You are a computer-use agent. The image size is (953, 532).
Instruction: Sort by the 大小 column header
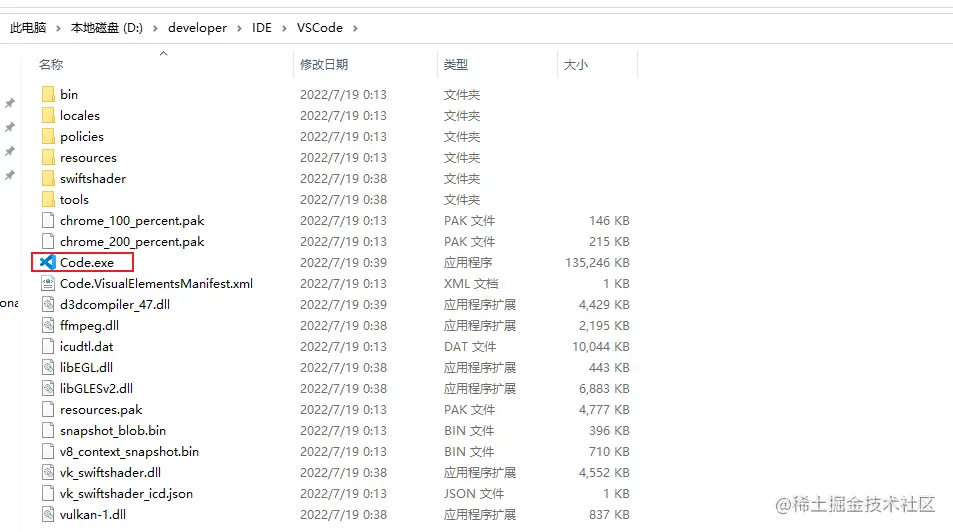point(576,64)
